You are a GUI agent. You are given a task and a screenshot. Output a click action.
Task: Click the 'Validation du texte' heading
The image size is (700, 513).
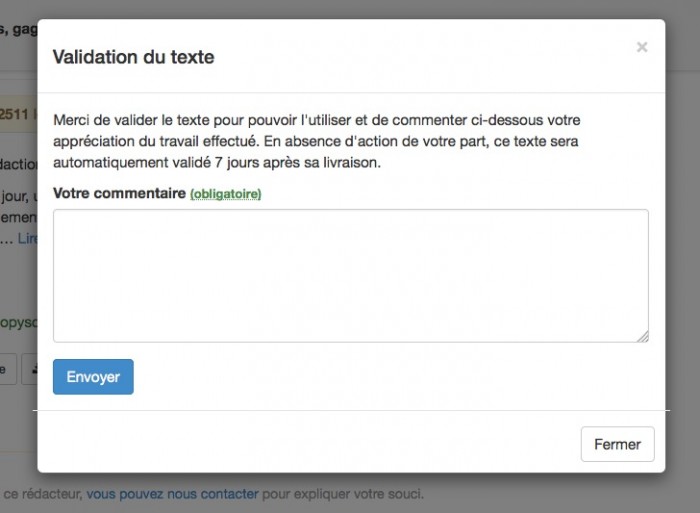coord(133,57)
